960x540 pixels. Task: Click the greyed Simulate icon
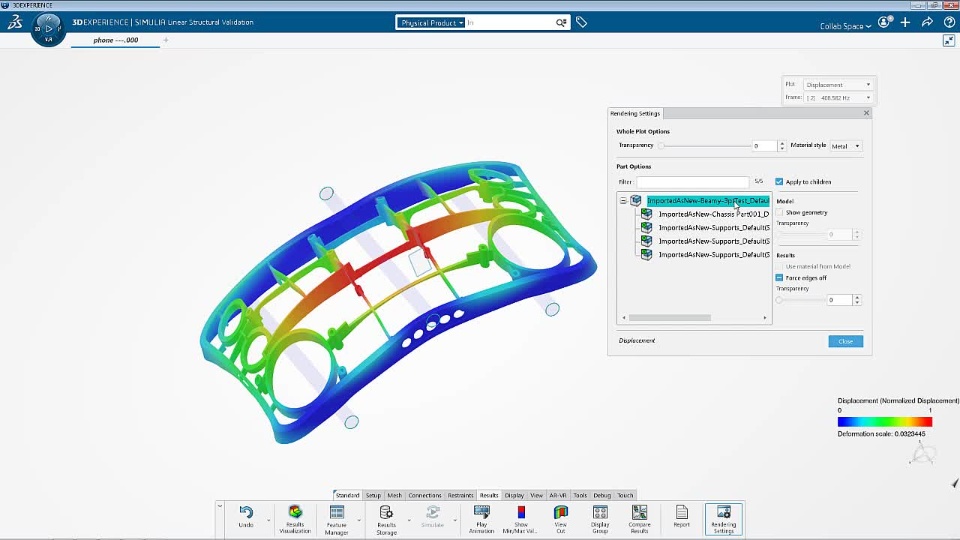(x=432, y=512)
